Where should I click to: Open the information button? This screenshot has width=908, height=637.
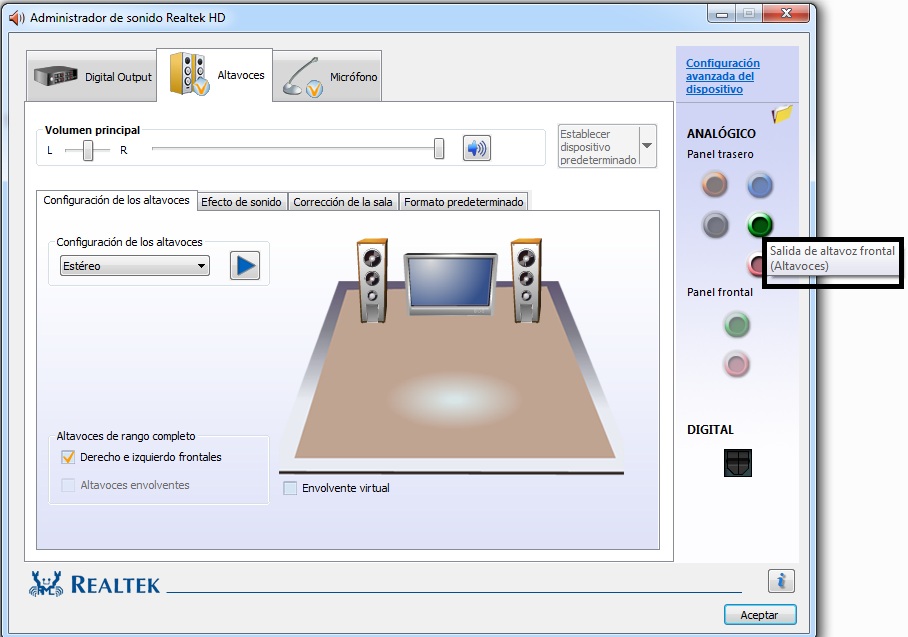[x=781, y=581]
